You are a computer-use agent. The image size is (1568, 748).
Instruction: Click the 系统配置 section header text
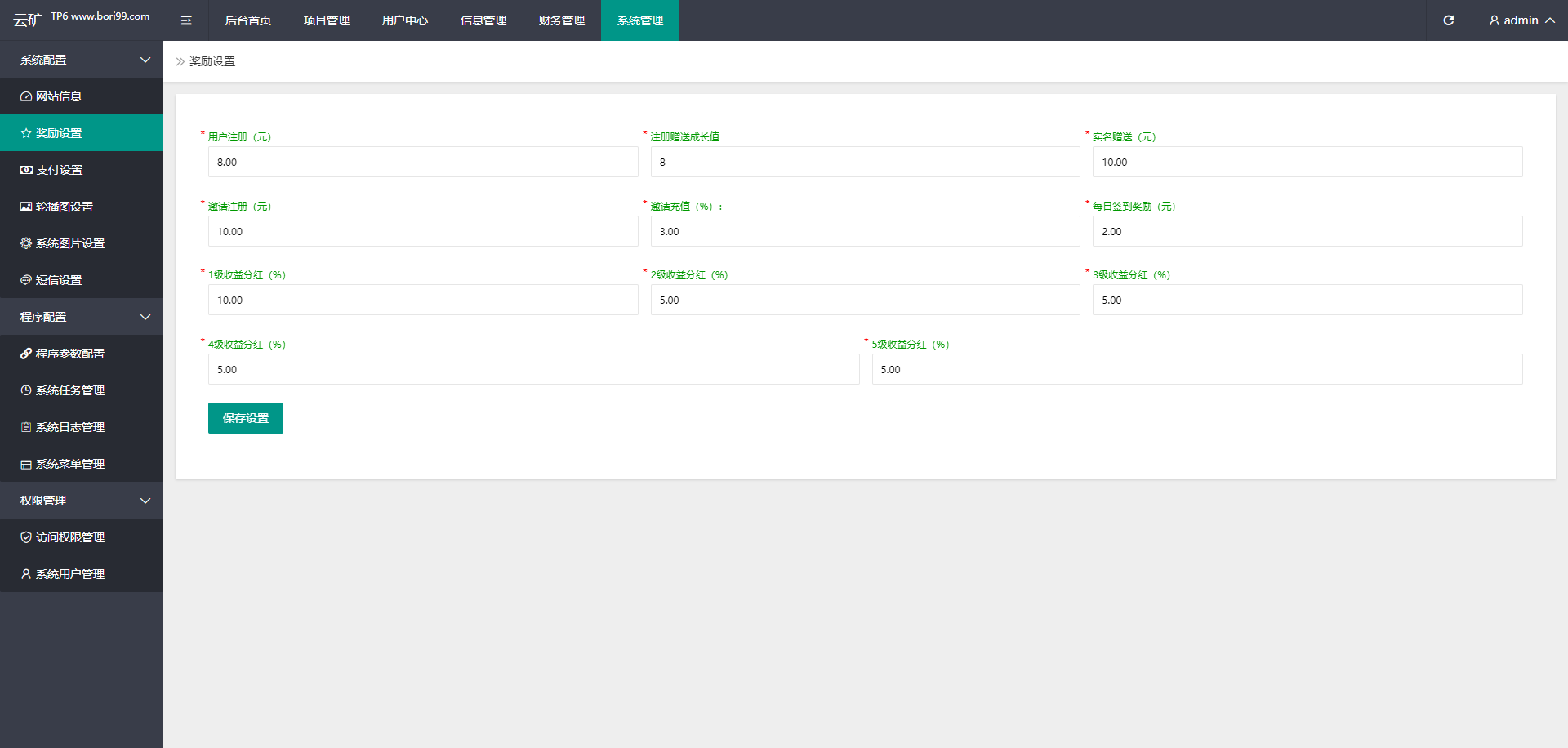coord(43,60)
